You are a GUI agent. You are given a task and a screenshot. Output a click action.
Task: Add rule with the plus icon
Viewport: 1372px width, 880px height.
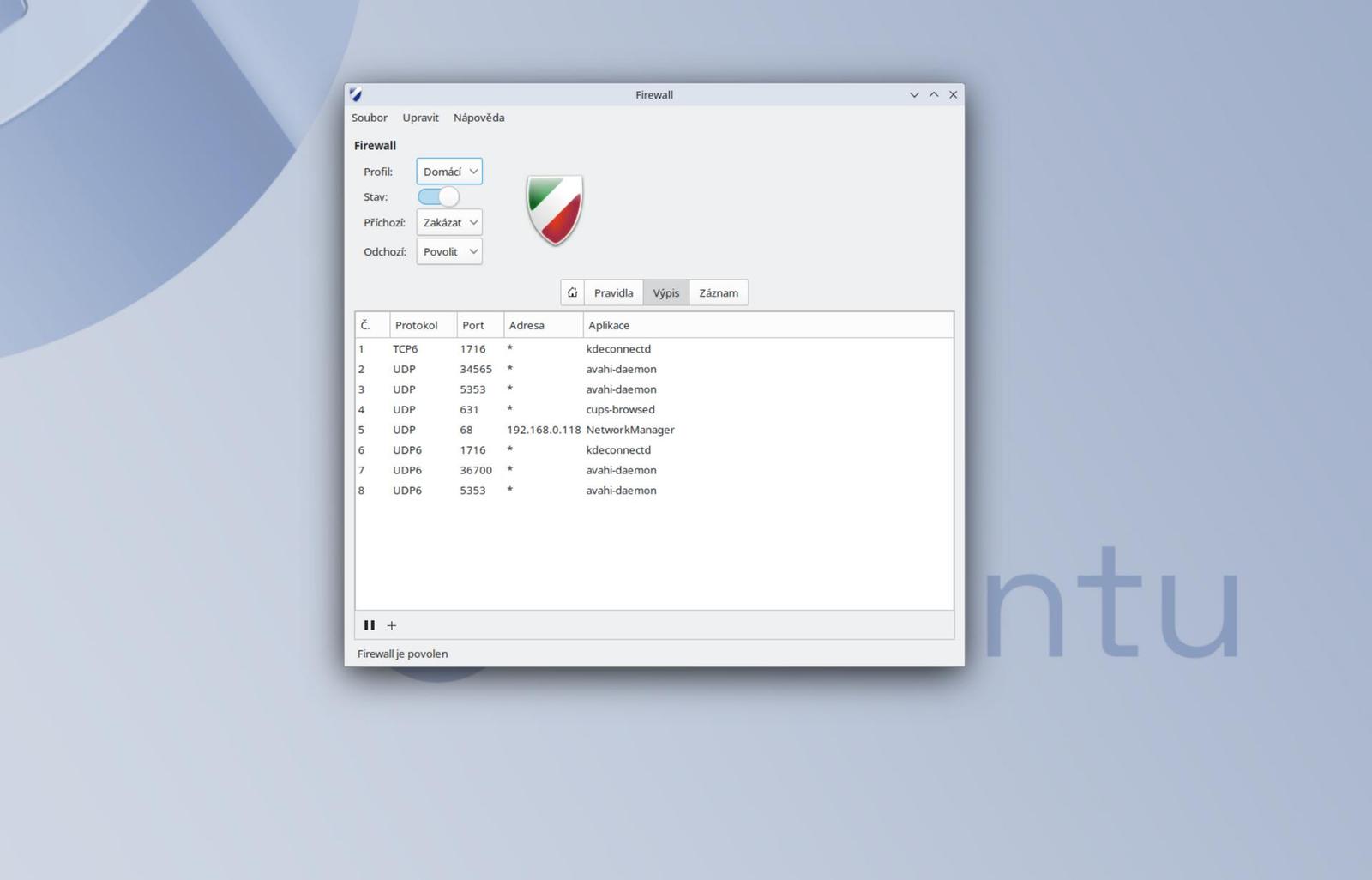(x=392, y=625)
